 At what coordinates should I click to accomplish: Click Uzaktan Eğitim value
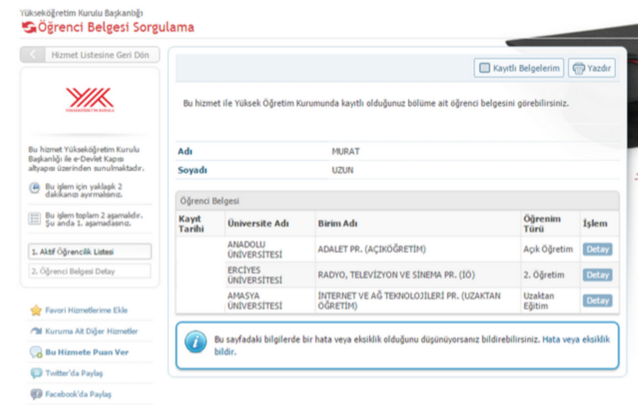pos(539,301)
